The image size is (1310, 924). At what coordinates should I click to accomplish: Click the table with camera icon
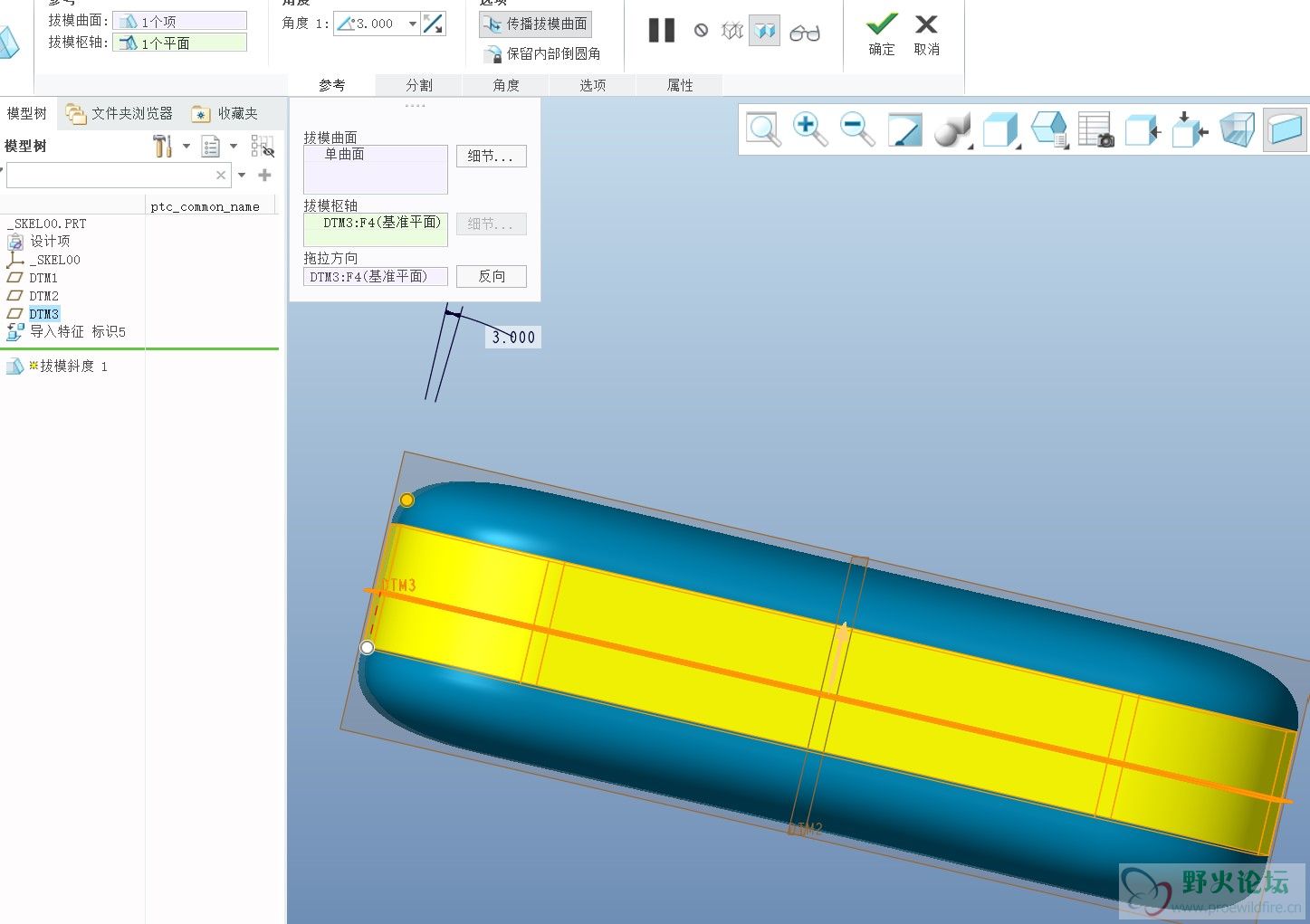click(x=1095, y=129)
